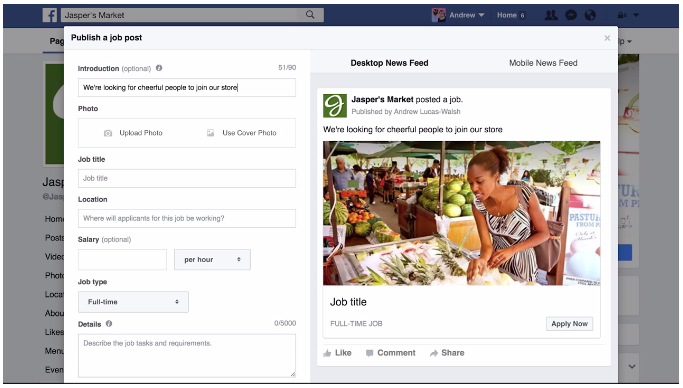The height and width of the screenshot is (388, 683).
Task: Click the market photo in preview
Action: click(461, 213)
